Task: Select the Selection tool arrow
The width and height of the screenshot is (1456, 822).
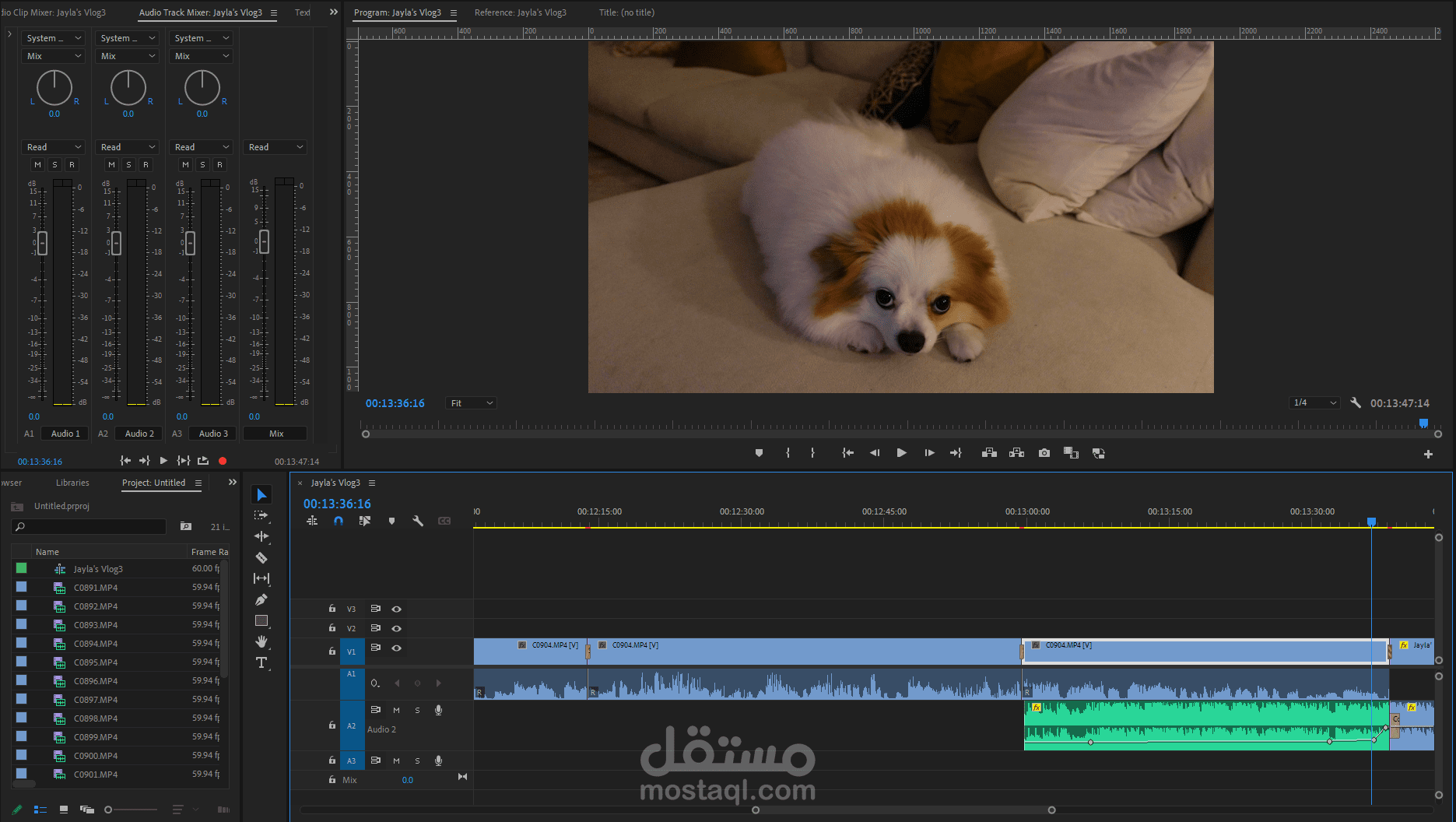Action: click(261, 495)
